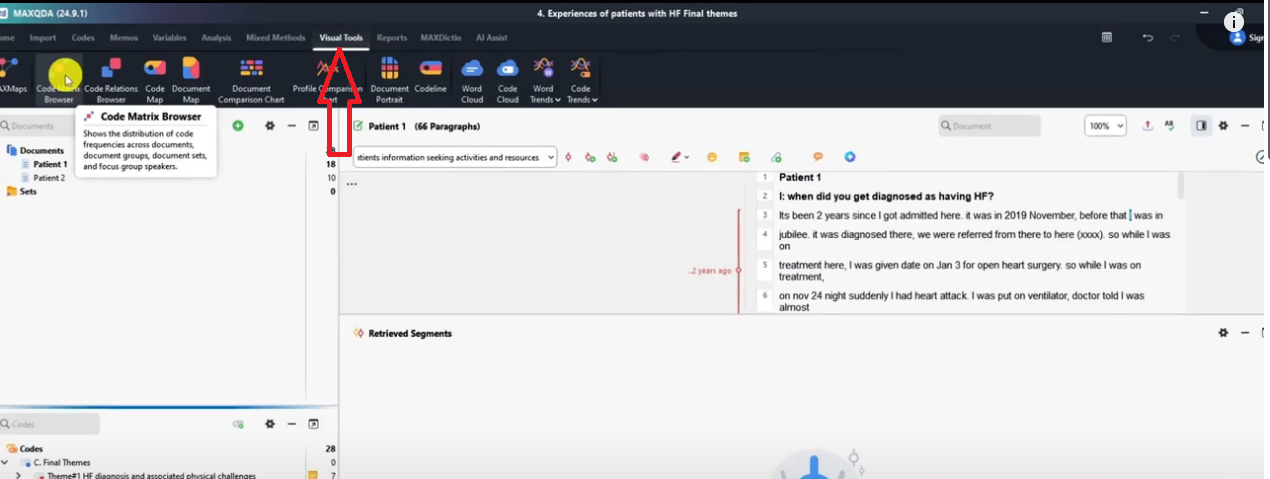This screenshot has width=1270, height=479.
Task: Collapse the C. Final Themes code
Action: pos(6,463)
